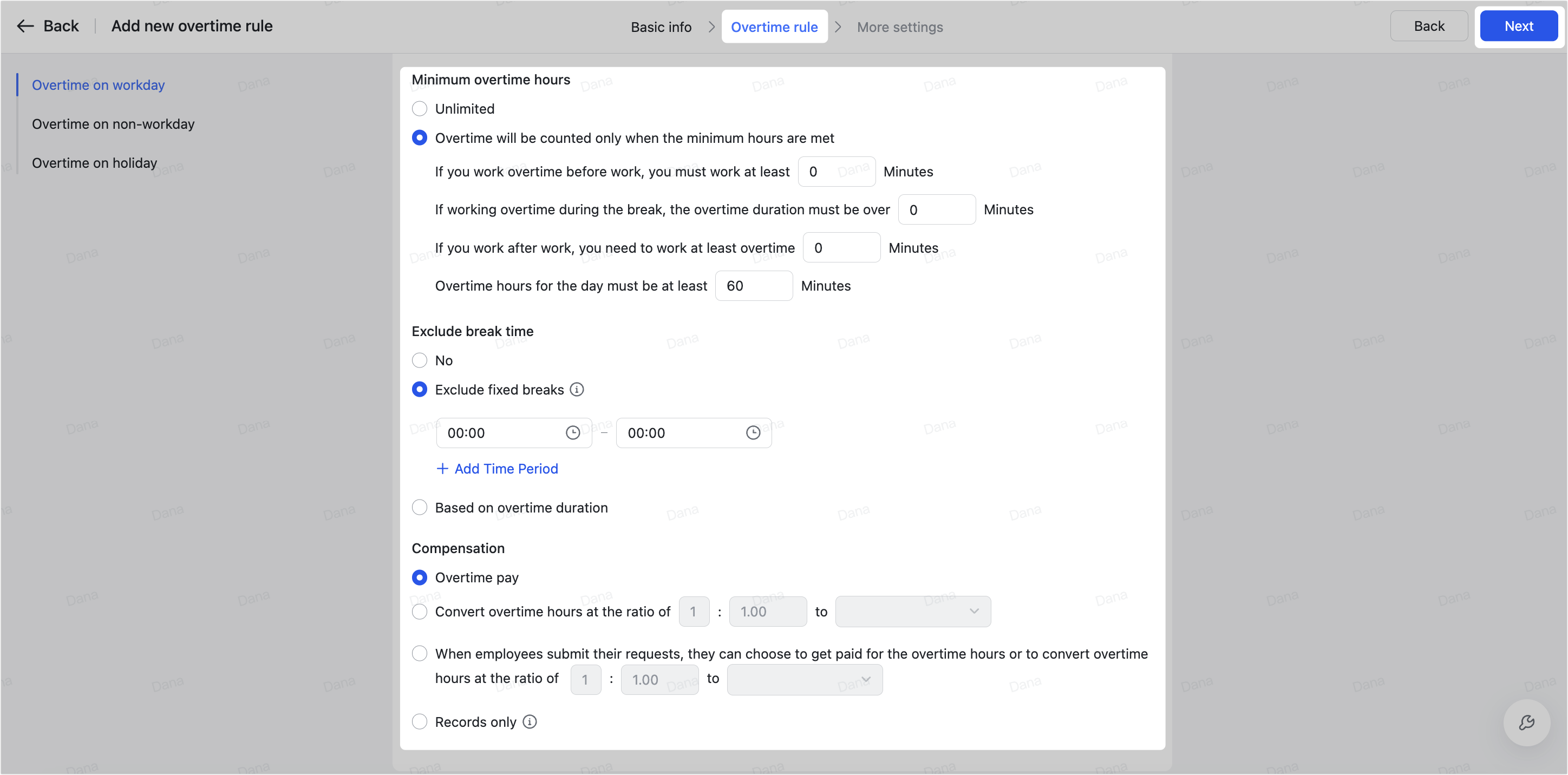Image resolution: width=1568 pixels, height=775 pixels.
Task: Click the 60 minutes daily overtime input field
Action: (753, 285)
